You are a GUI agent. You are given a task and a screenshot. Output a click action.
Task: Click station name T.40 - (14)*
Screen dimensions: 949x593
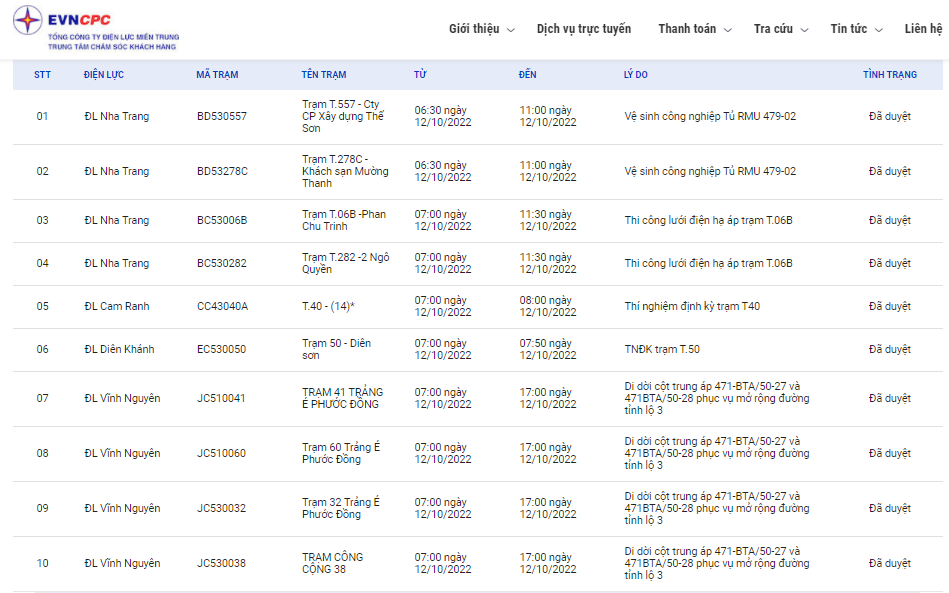coord(328,307)
